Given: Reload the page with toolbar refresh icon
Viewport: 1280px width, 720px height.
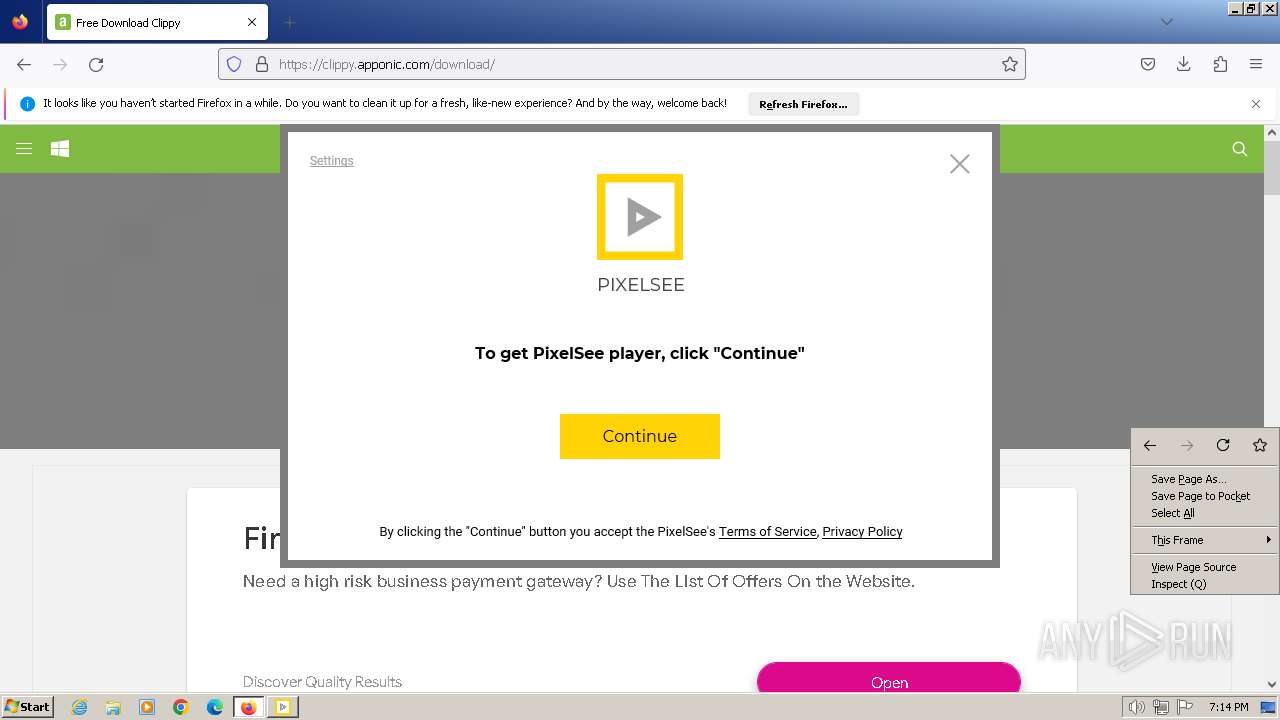Looking at the screenshot, I should pos(96,64).
